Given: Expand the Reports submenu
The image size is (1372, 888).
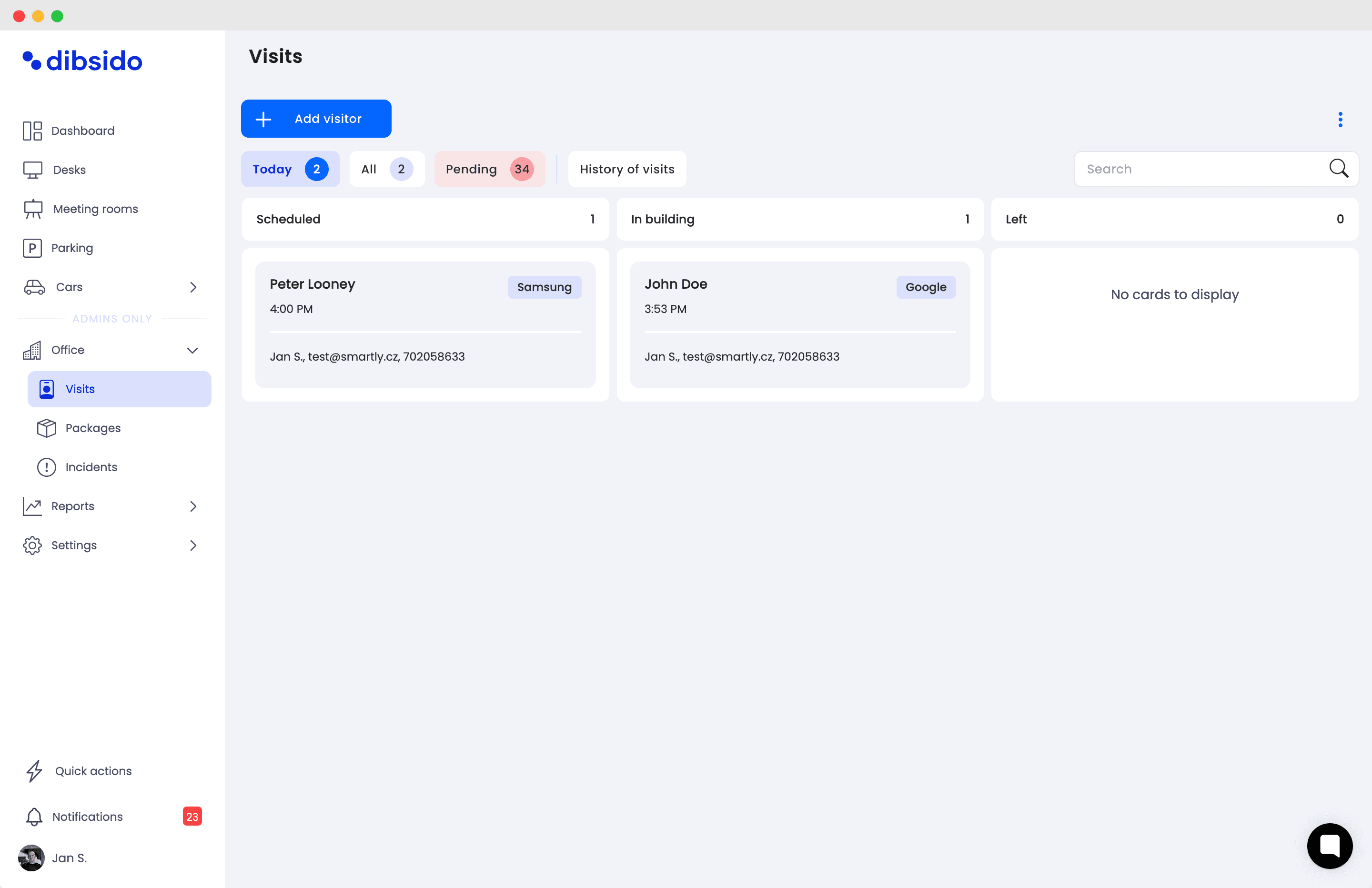Looking at the screenshot, I should click(193, 506).
